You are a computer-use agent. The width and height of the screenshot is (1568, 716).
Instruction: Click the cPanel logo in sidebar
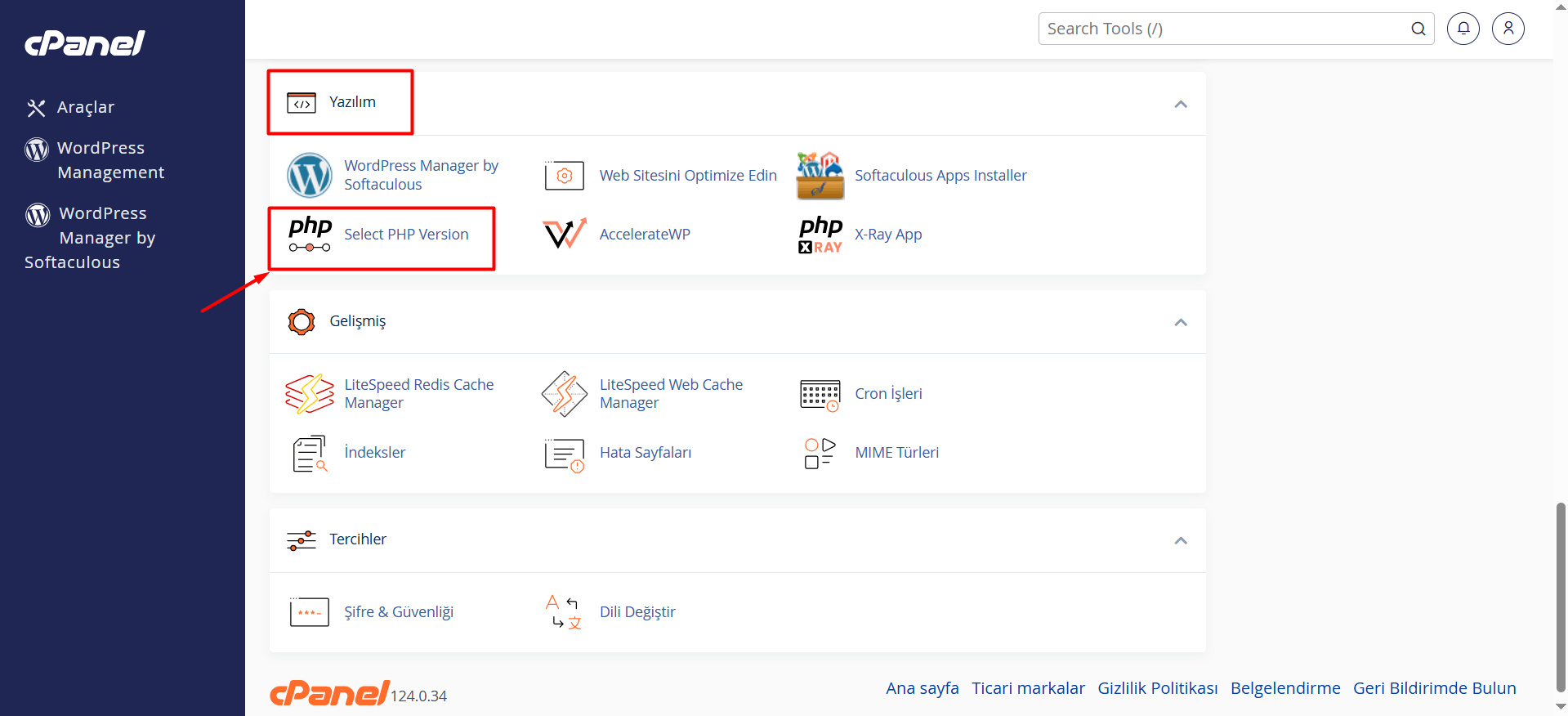tap(85, 43)
